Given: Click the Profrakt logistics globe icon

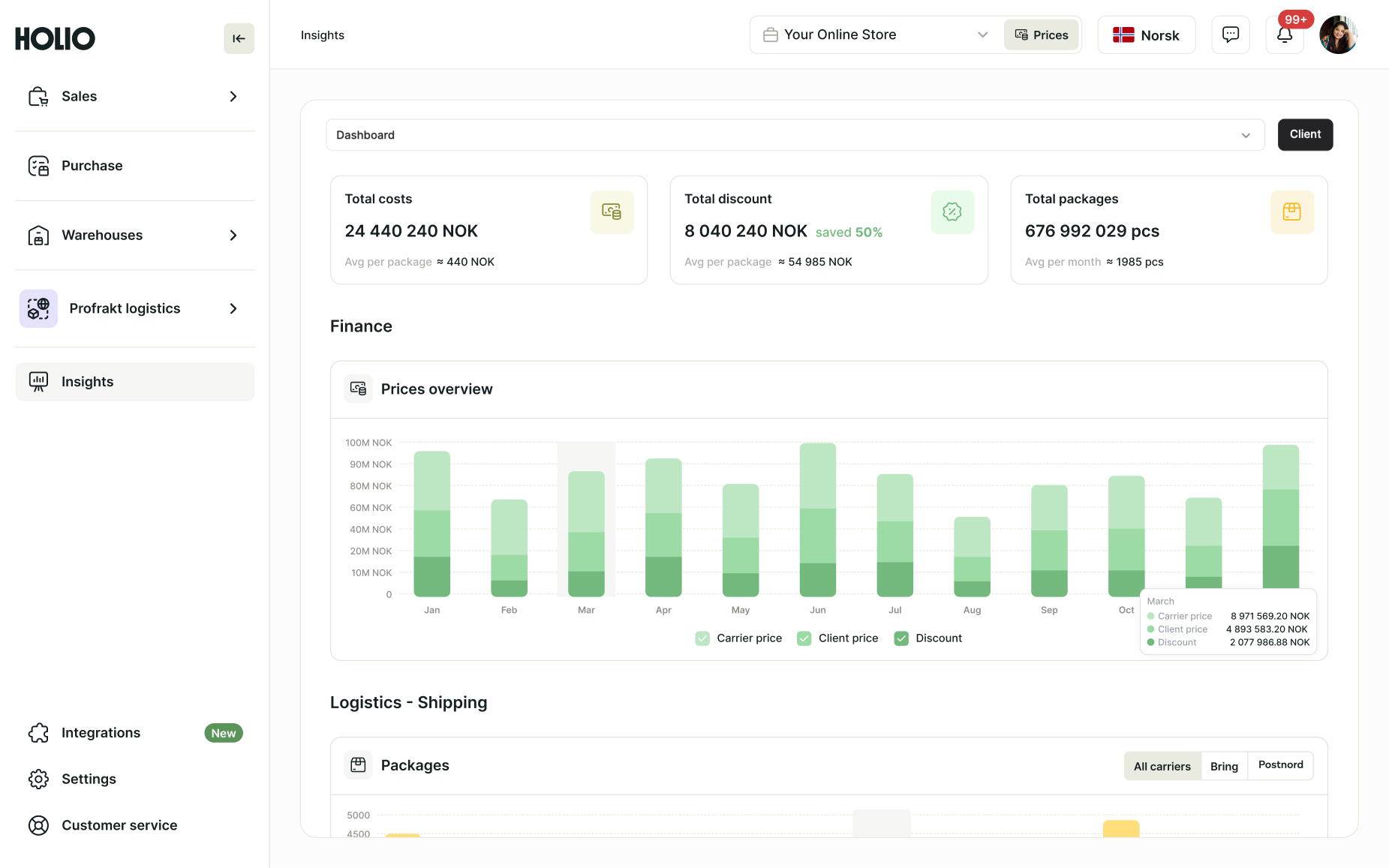Looking at the screenshot, I should [38, 308].
